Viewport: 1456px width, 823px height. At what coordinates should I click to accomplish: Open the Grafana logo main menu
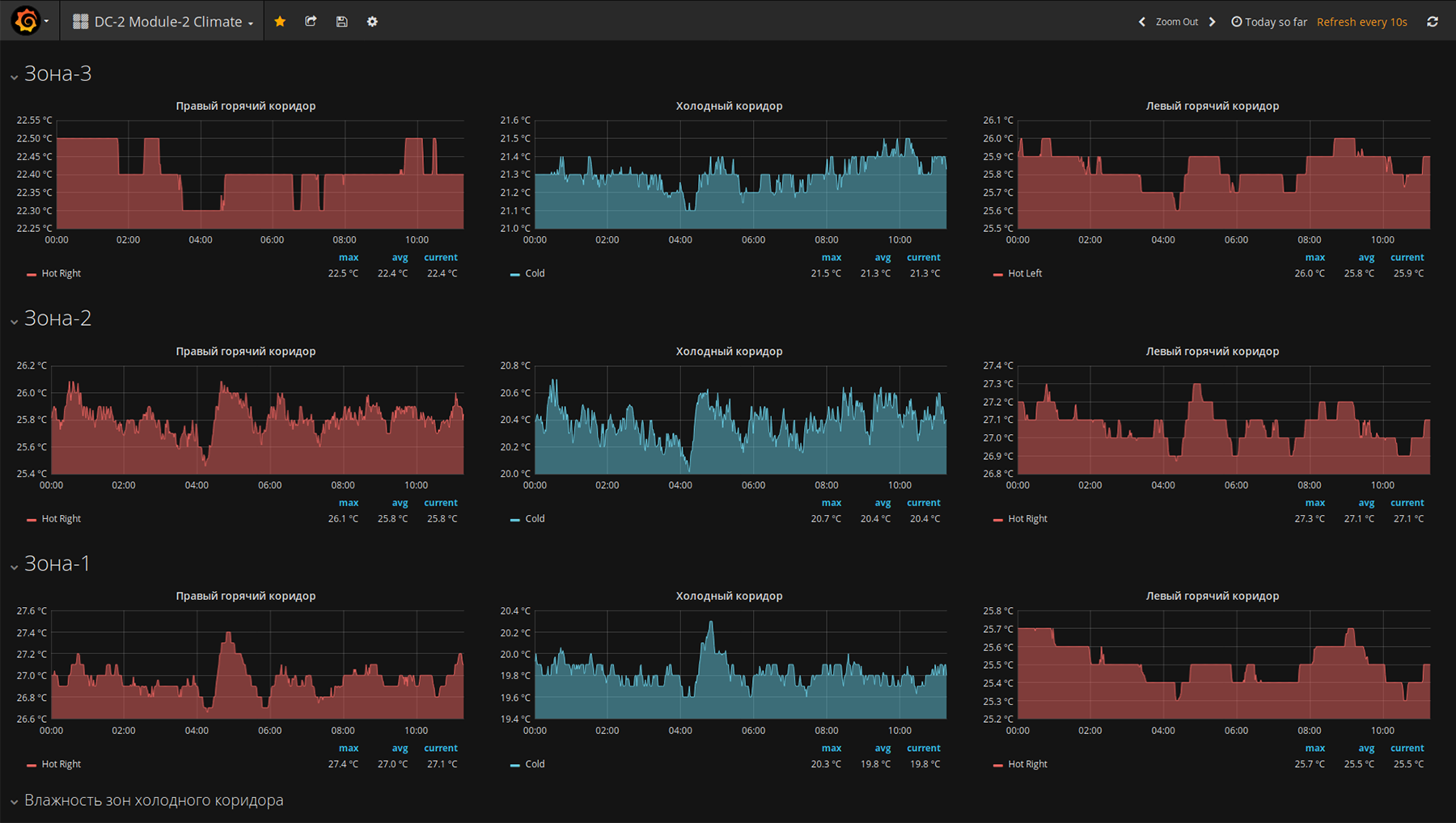(29, 21)
